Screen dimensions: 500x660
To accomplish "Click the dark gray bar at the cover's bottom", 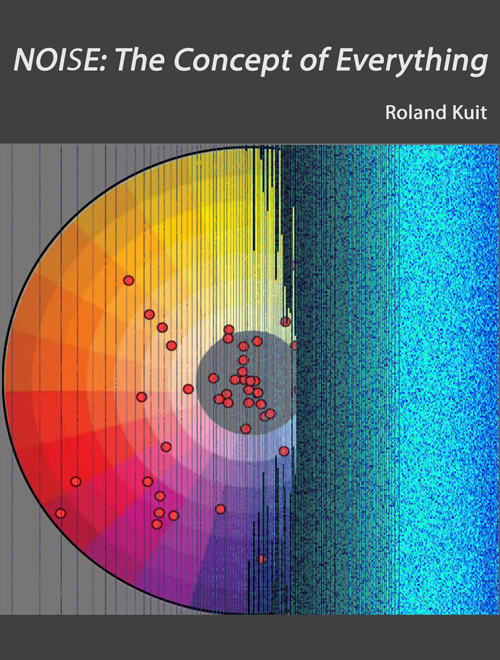I will pyautogui.click(x=250, y=637).
